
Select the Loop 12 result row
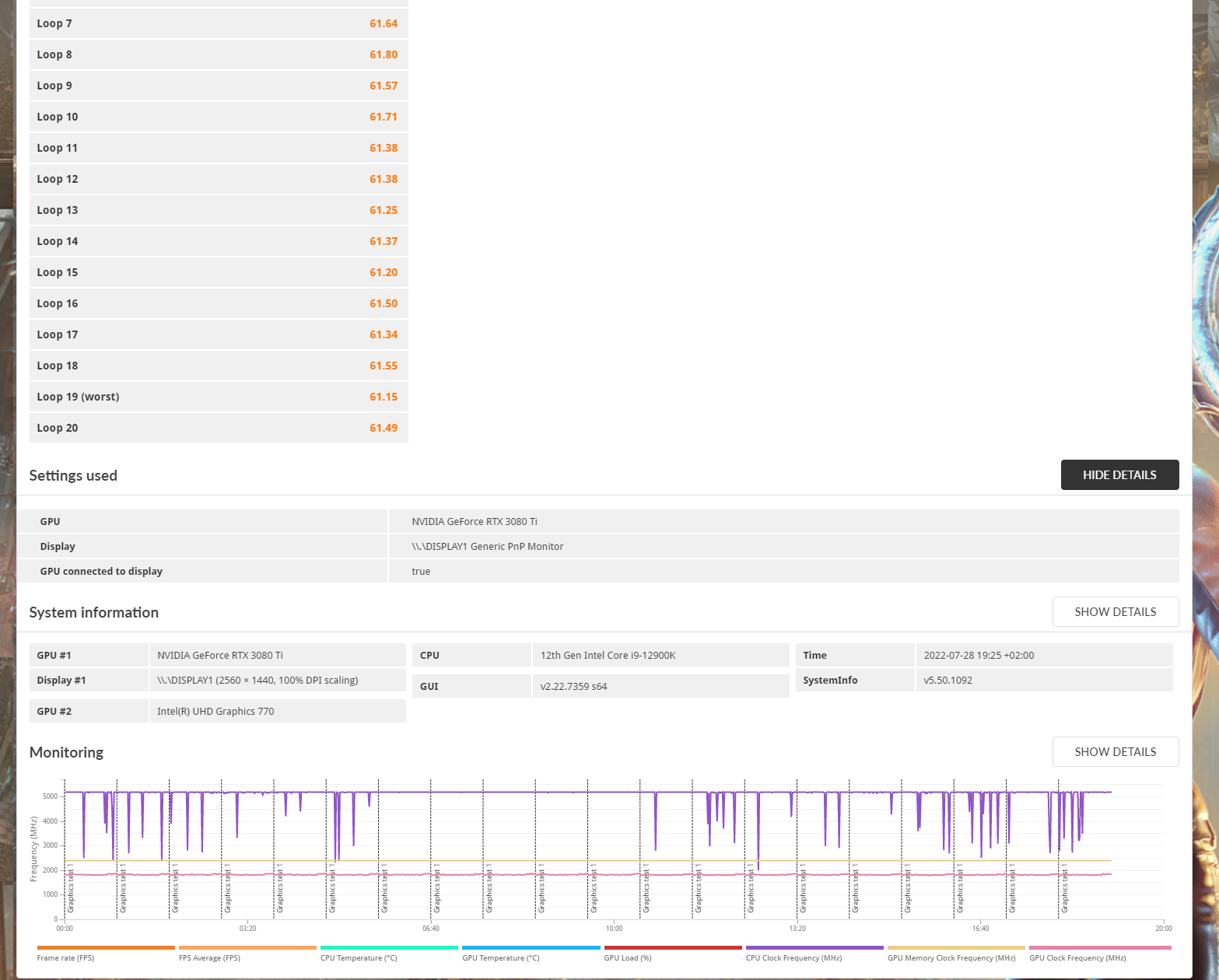[219, 179]
